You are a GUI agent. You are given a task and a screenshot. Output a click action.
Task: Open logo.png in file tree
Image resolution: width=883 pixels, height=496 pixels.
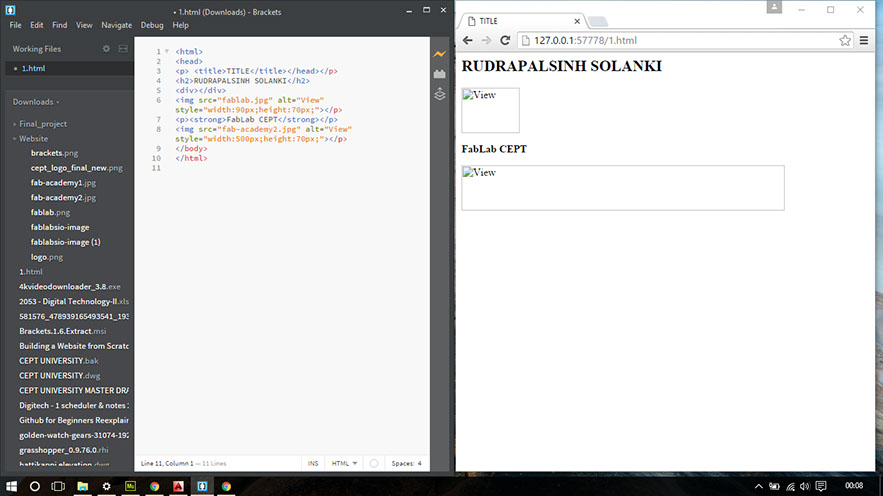pyautogui.click(x=47, y=257)
